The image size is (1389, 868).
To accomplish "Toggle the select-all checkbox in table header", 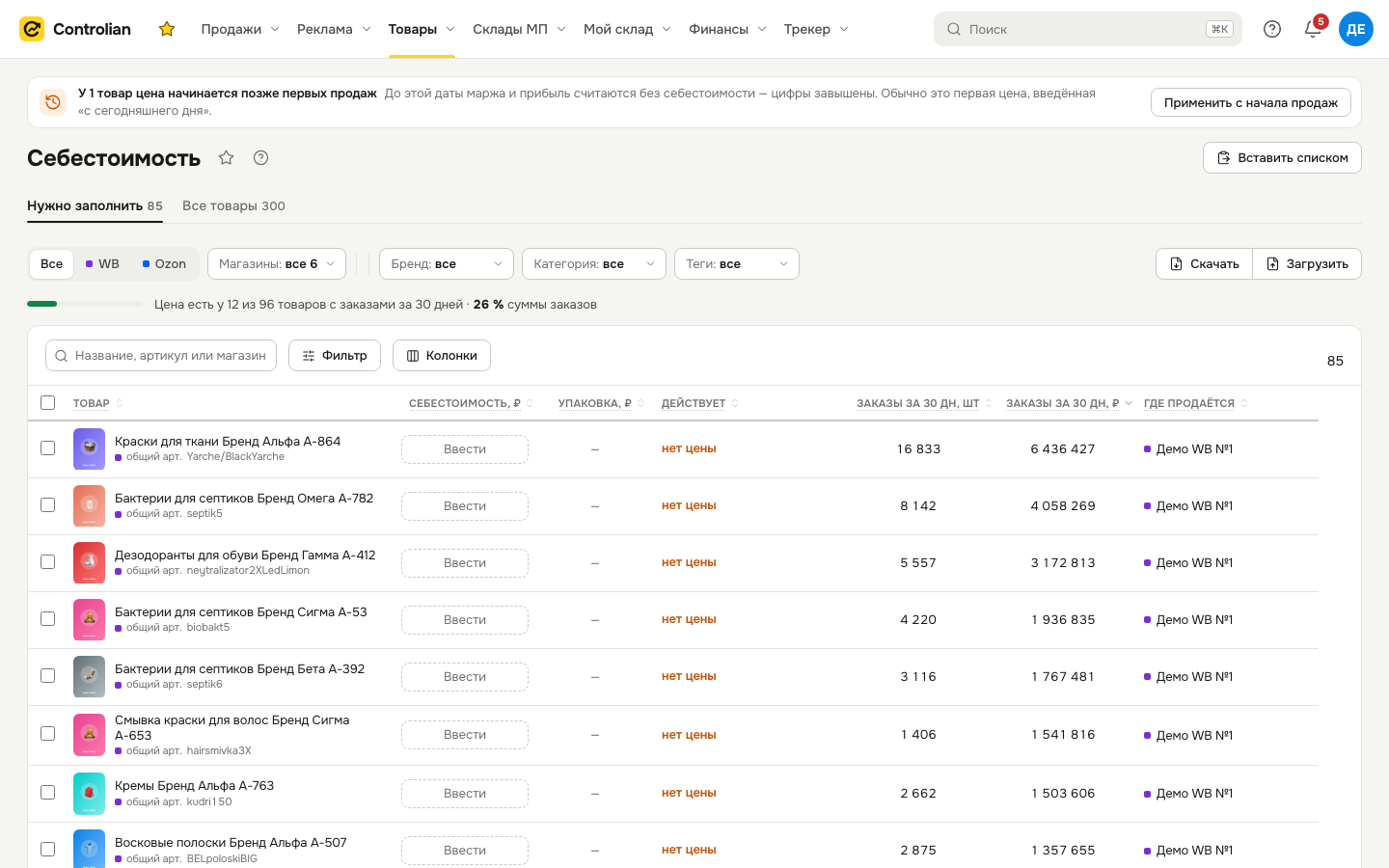I will point(47,402).
